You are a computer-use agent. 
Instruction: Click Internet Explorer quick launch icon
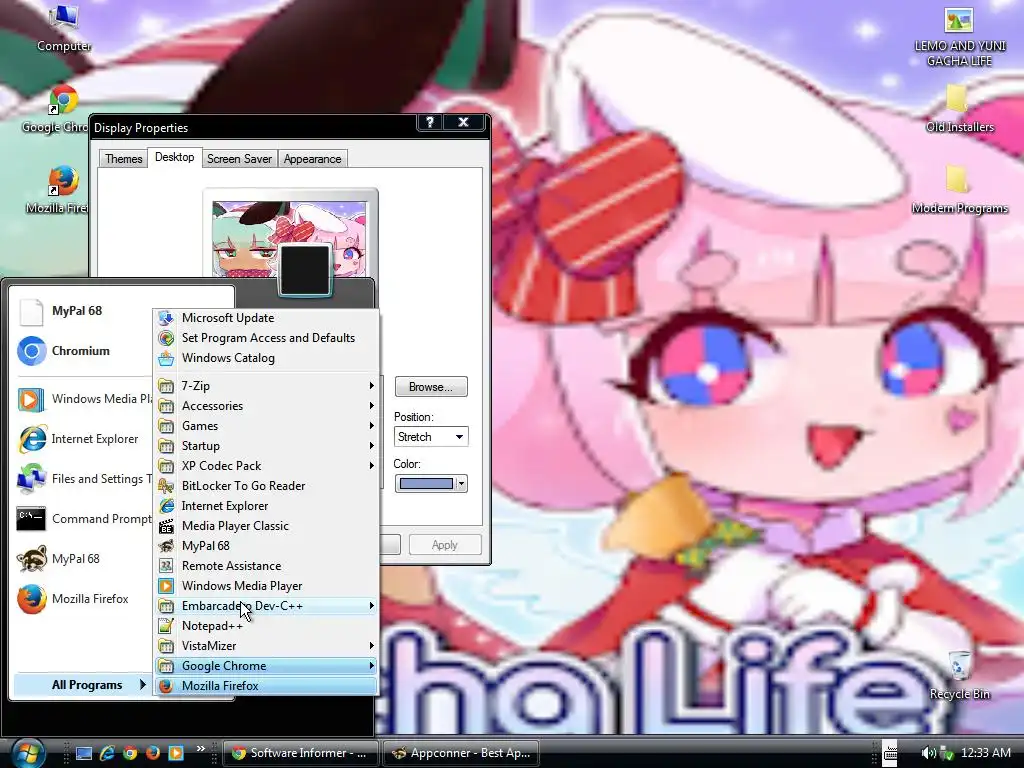[107, 753]
